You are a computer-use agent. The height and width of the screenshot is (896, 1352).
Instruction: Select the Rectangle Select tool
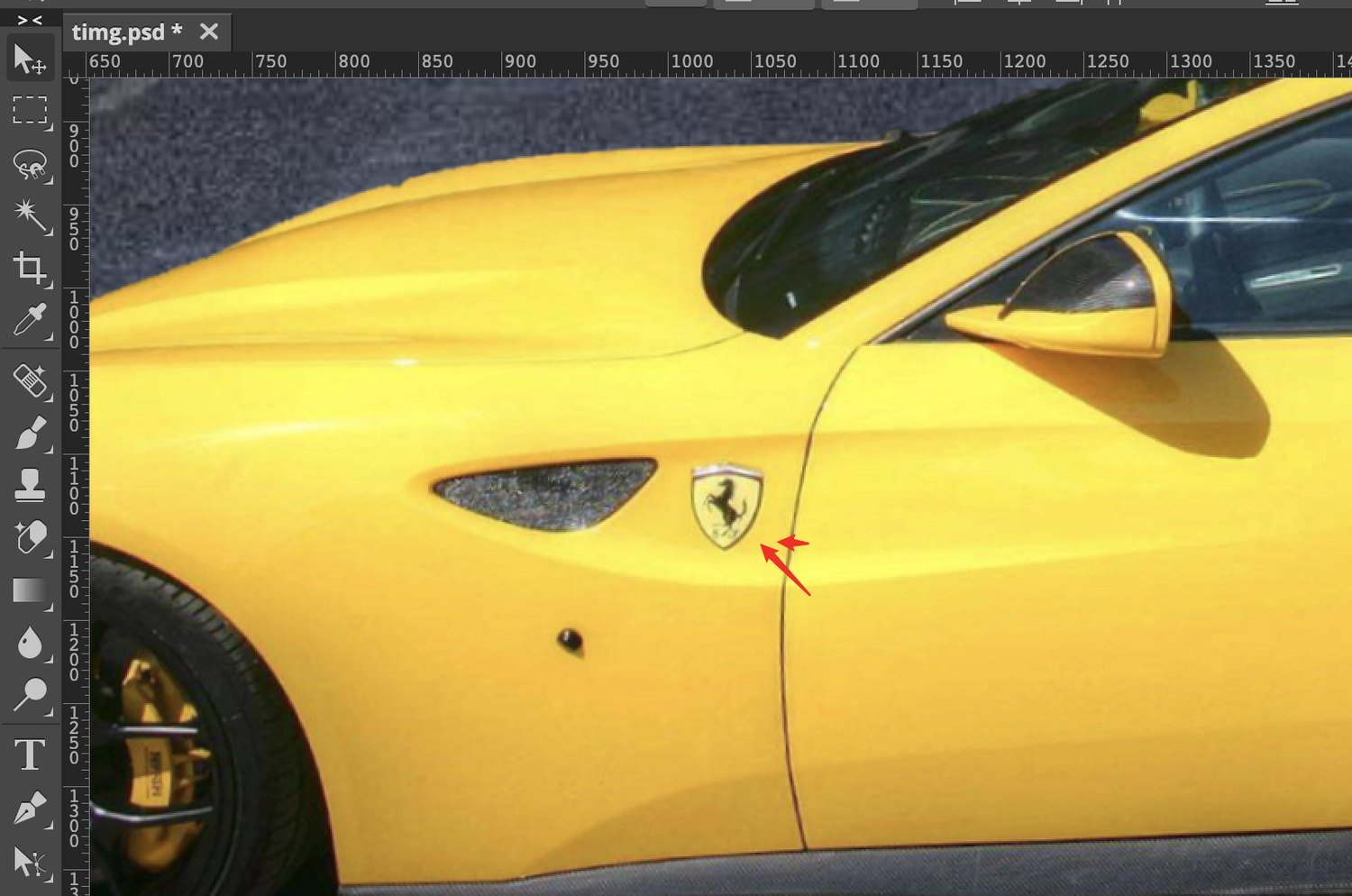click(x=30, y=111)
